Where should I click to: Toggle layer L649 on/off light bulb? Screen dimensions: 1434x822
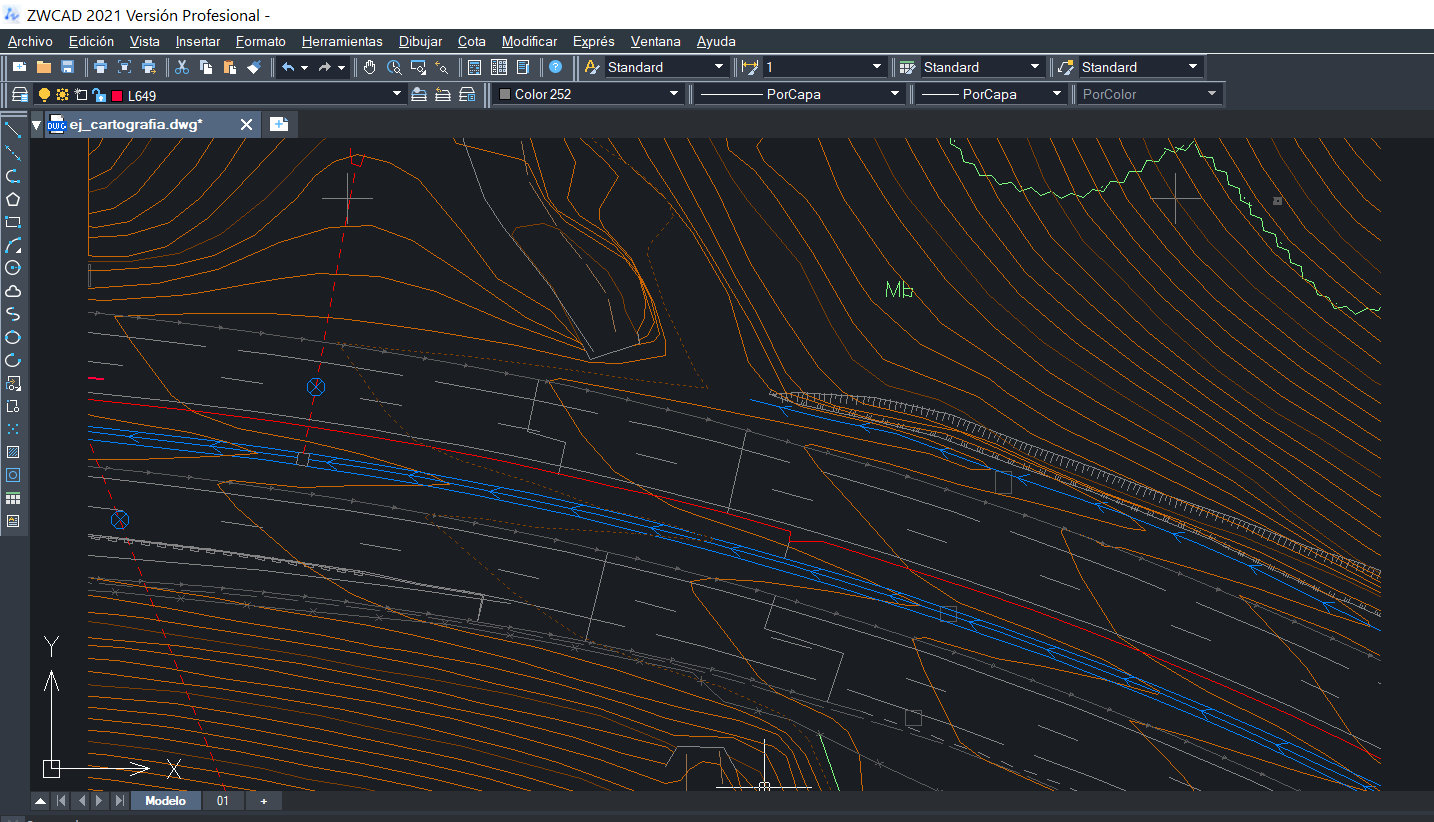point(44,94)
